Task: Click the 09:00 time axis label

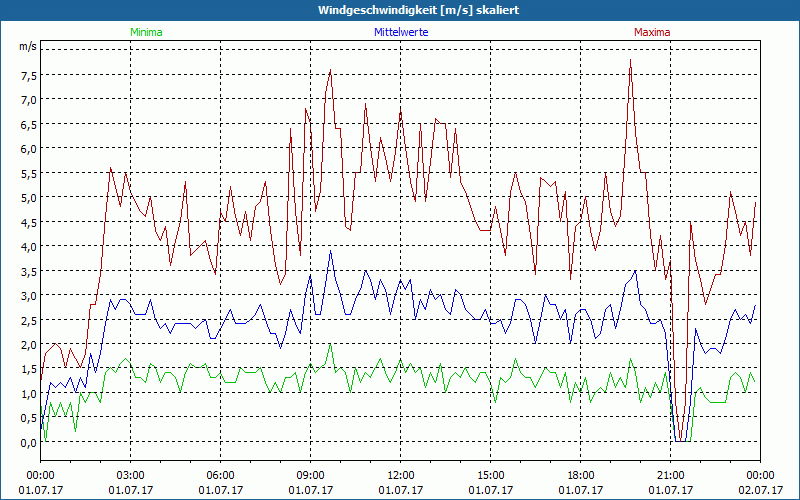Action: 310,475
